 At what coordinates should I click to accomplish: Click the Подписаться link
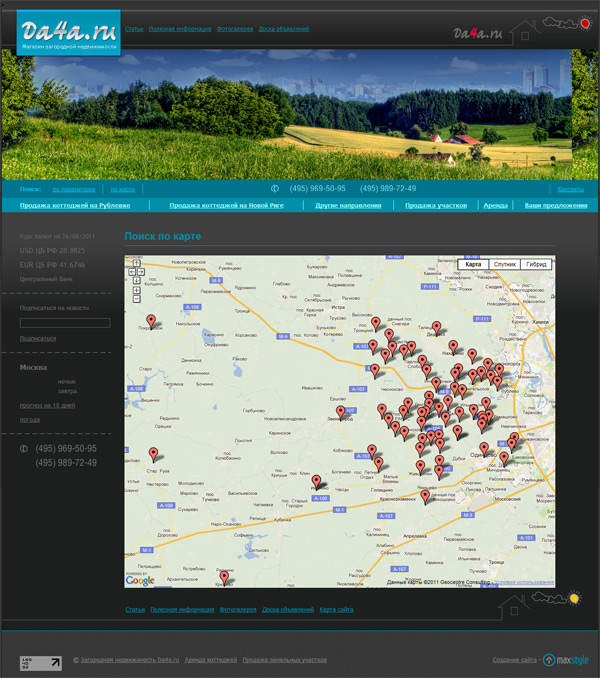point(38,338)
